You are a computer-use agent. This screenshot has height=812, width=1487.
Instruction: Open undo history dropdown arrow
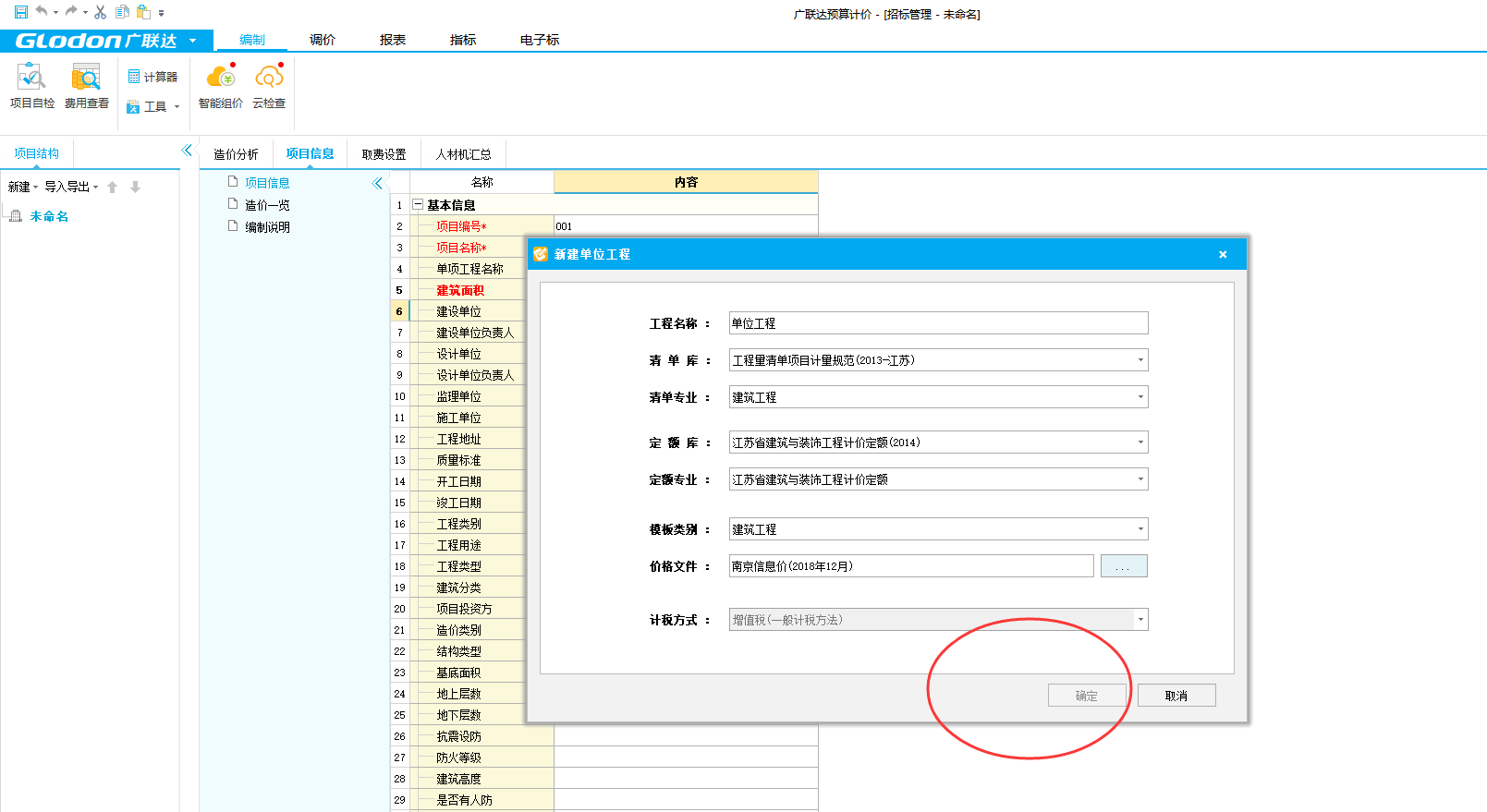point(55,13)
